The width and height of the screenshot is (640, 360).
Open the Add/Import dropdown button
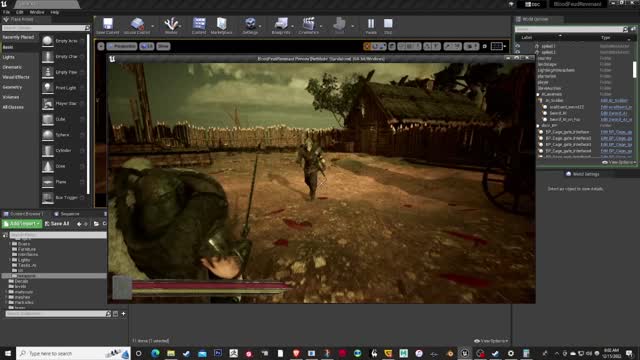[22, 224]
